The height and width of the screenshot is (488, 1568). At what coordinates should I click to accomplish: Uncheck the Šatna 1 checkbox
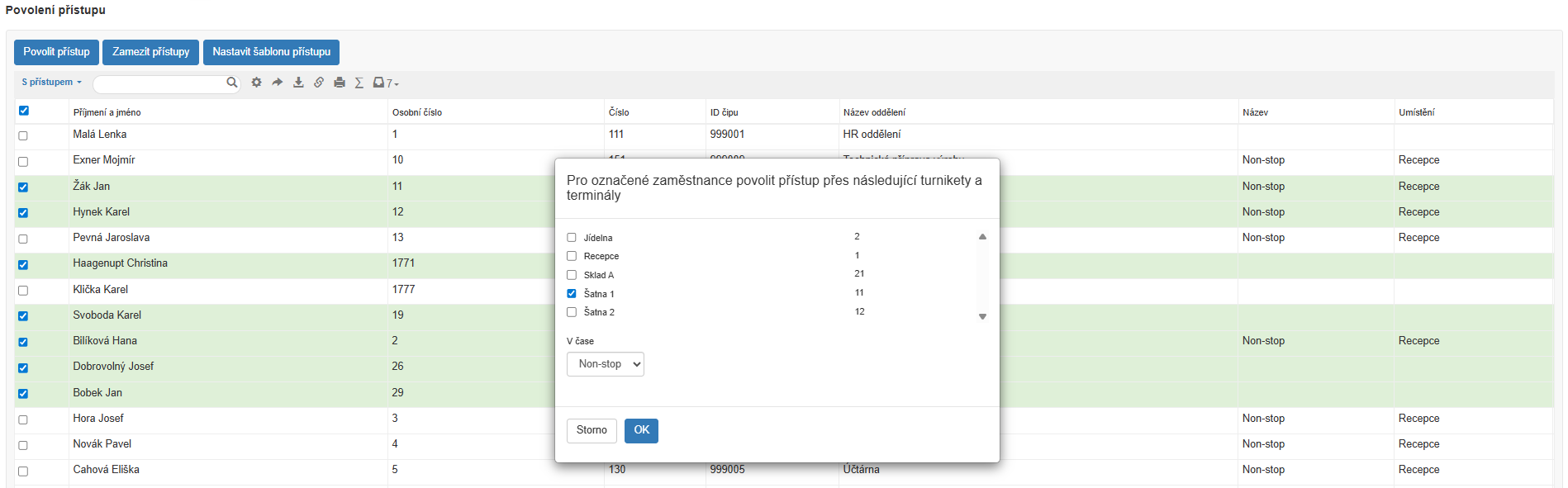pyautogui.click(x=572, y=294)
